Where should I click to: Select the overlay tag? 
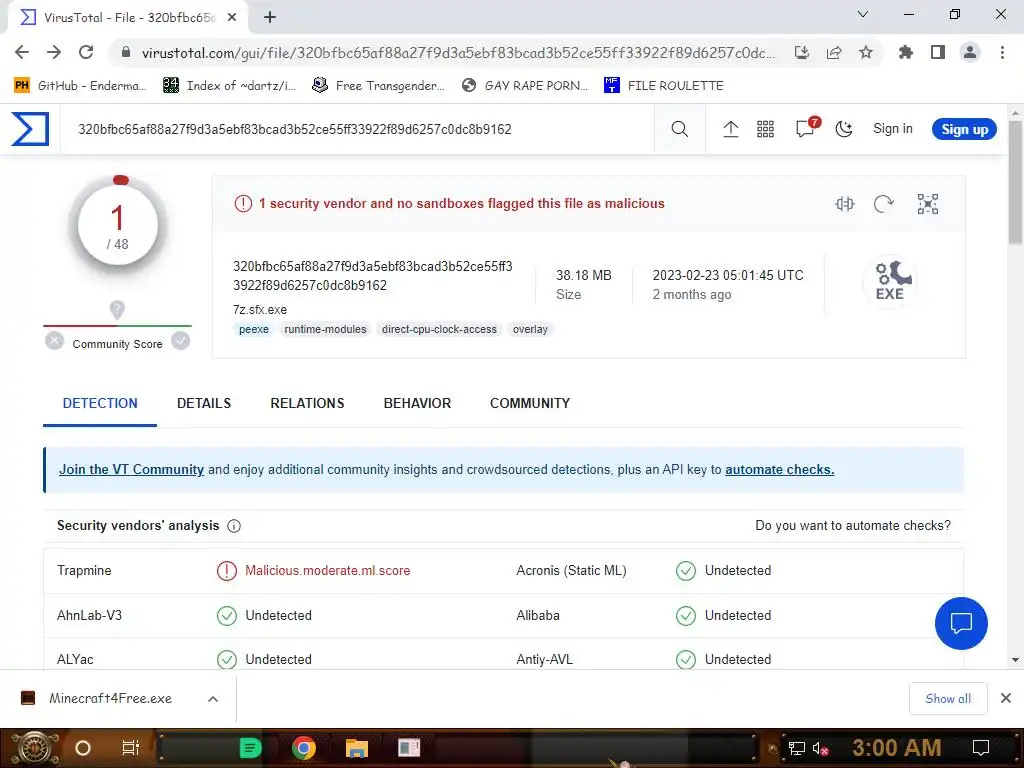[x=530, y=329]
